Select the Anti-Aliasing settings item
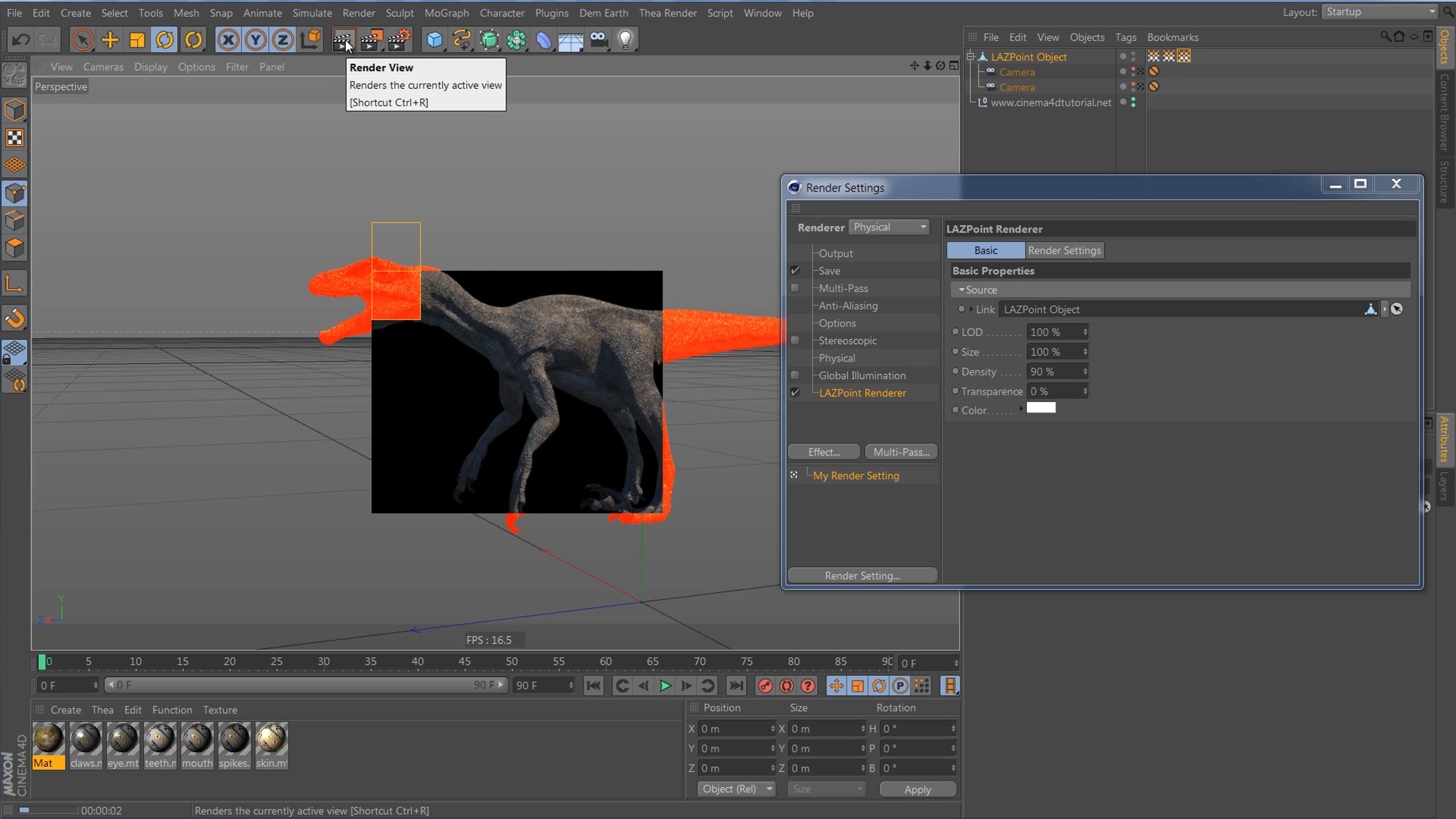Viewport: 1456px width, 819px height. (x=848, y=306)
